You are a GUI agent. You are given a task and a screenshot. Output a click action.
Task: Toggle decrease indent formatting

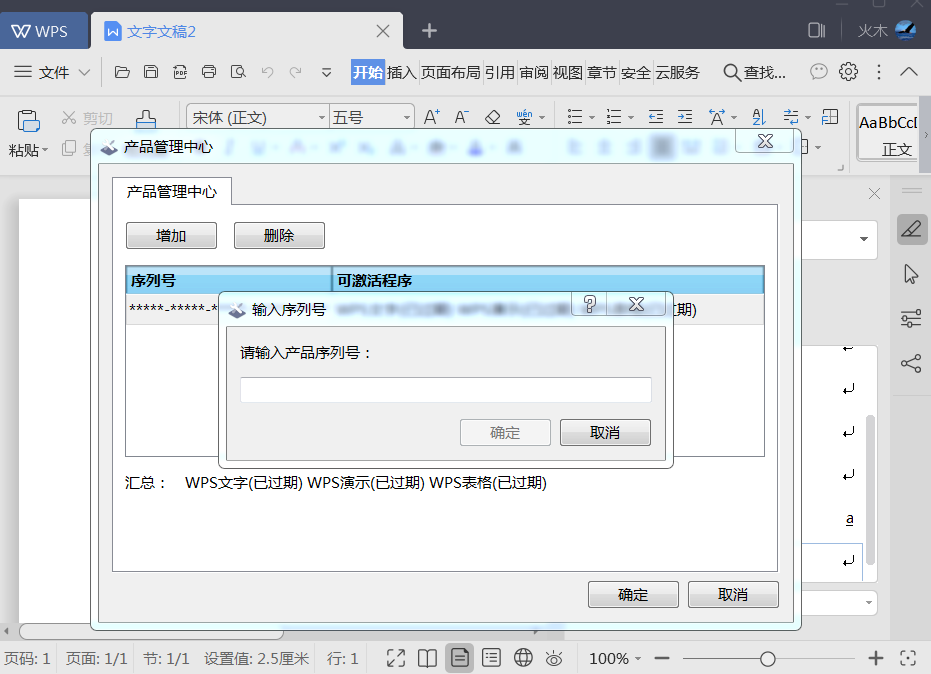655,116
